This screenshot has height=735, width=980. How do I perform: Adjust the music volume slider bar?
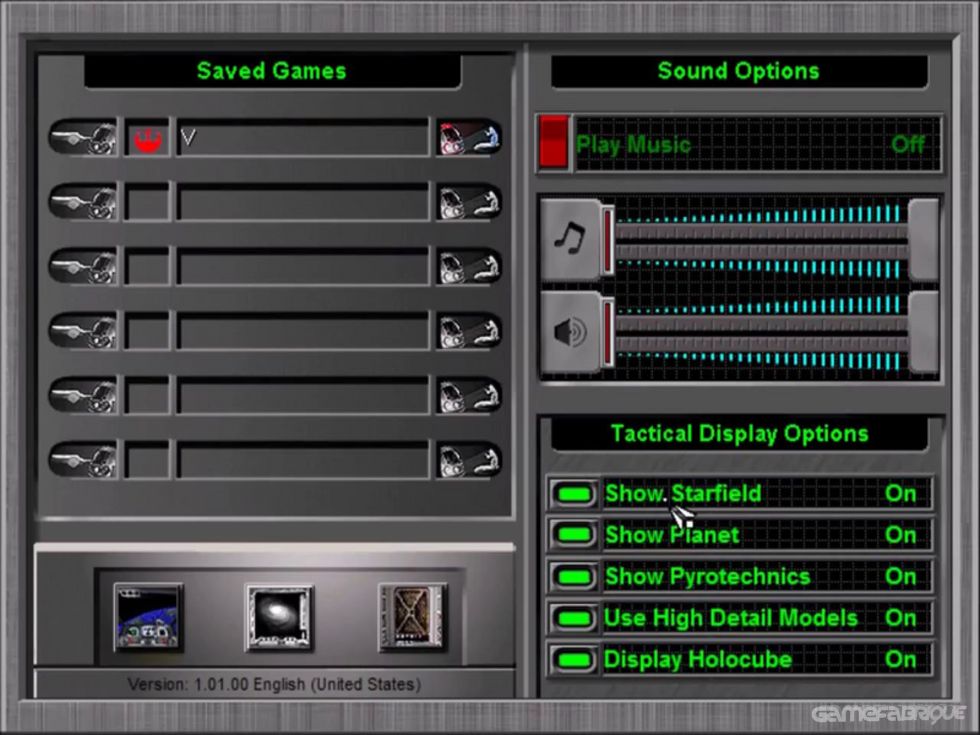click(x=761, y=241)
